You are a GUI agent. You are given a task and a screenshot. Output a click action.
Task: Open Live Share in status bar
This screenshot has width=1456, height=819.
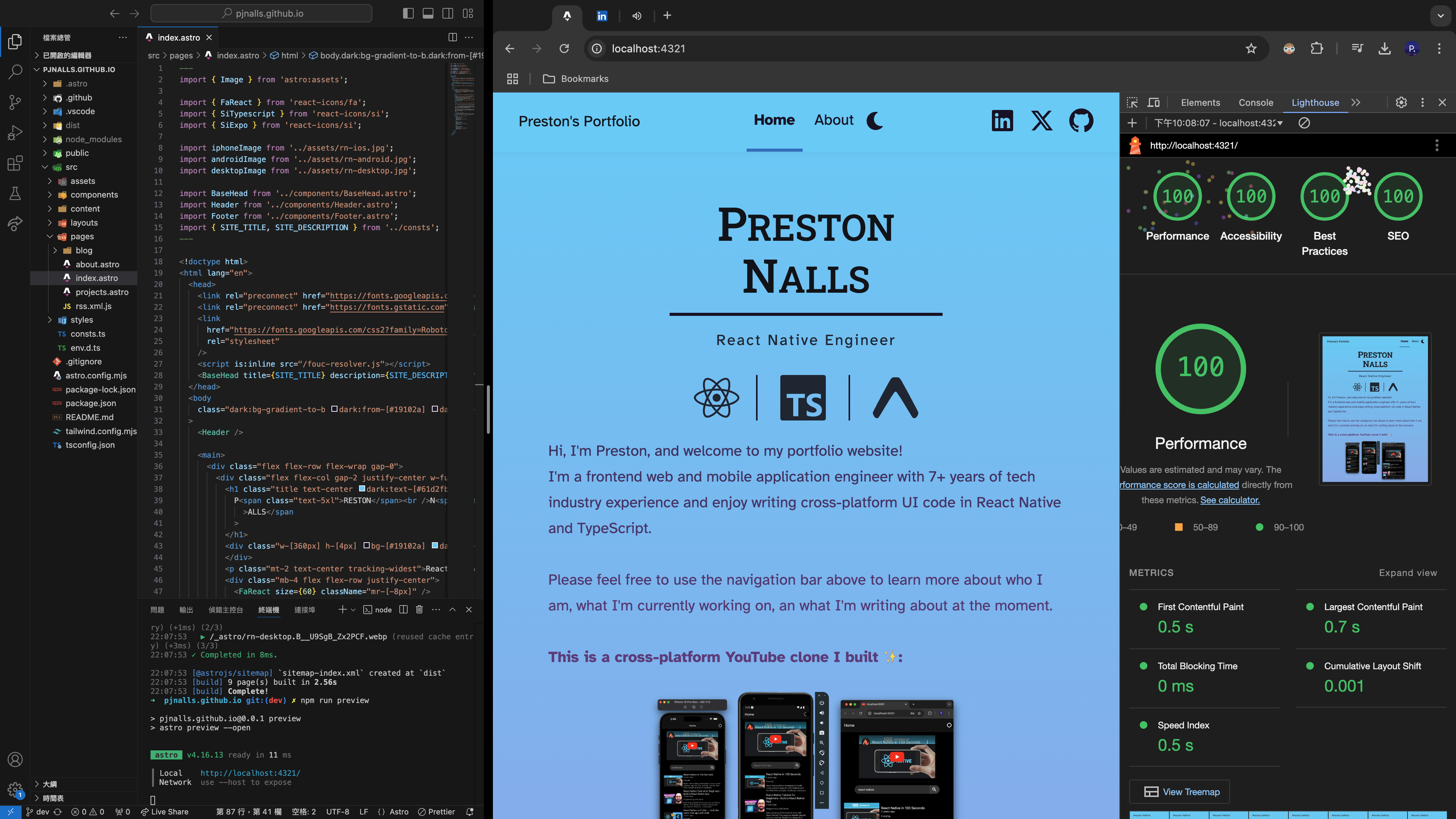click(x=165, y=812)
